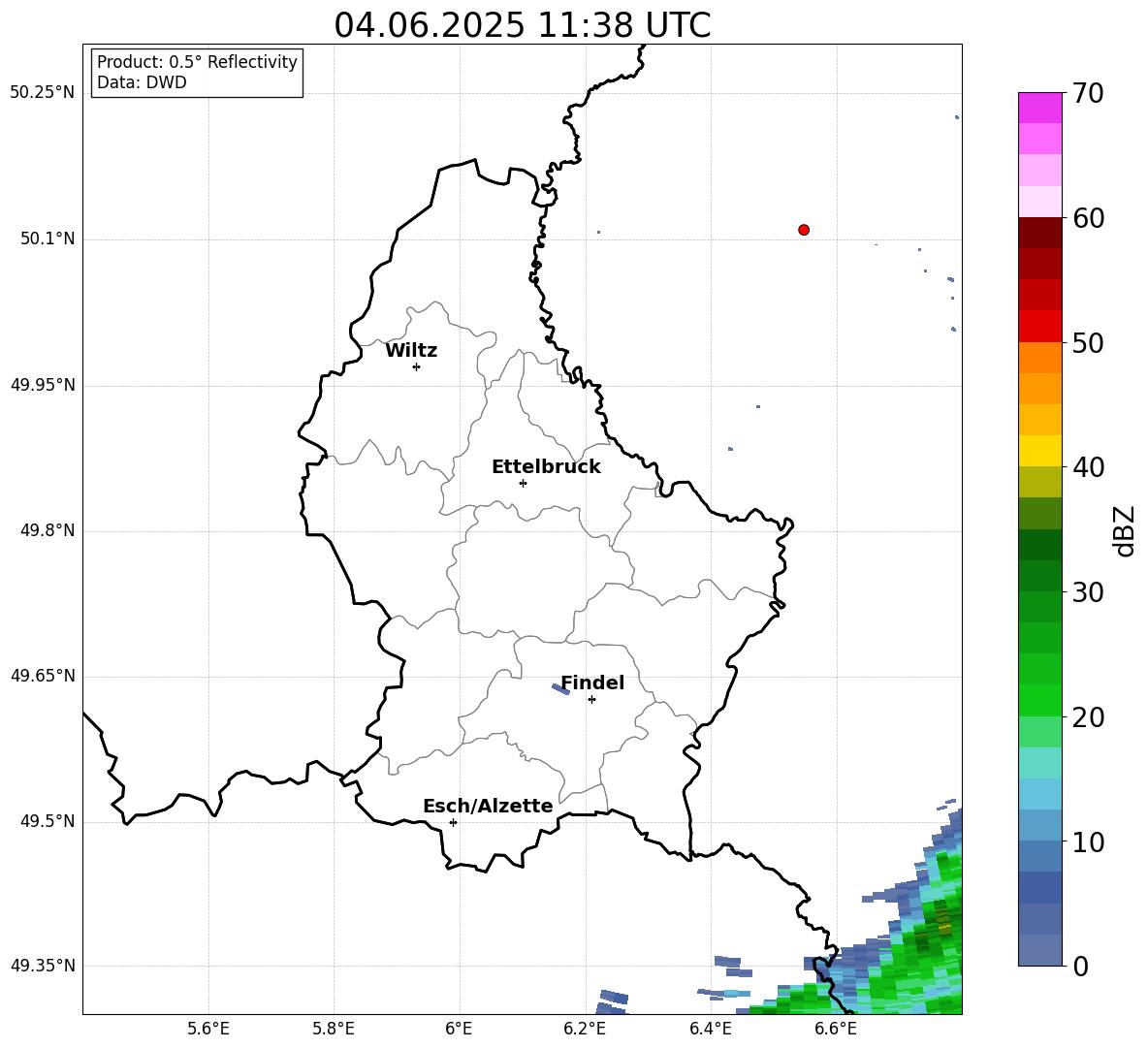The image size is (1148, 1048).
Task: Click the 49.35°N latitude label
Action: pos(43,966)
